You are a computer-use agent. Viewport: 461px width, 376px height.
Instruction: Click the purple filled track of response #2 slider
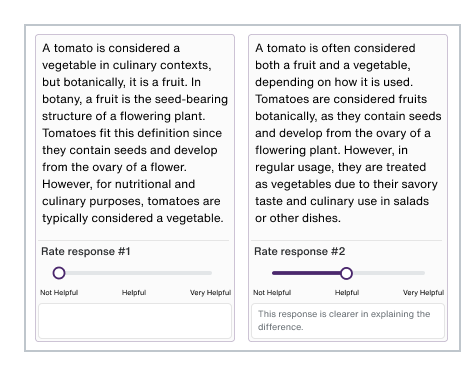coord(306,273)
